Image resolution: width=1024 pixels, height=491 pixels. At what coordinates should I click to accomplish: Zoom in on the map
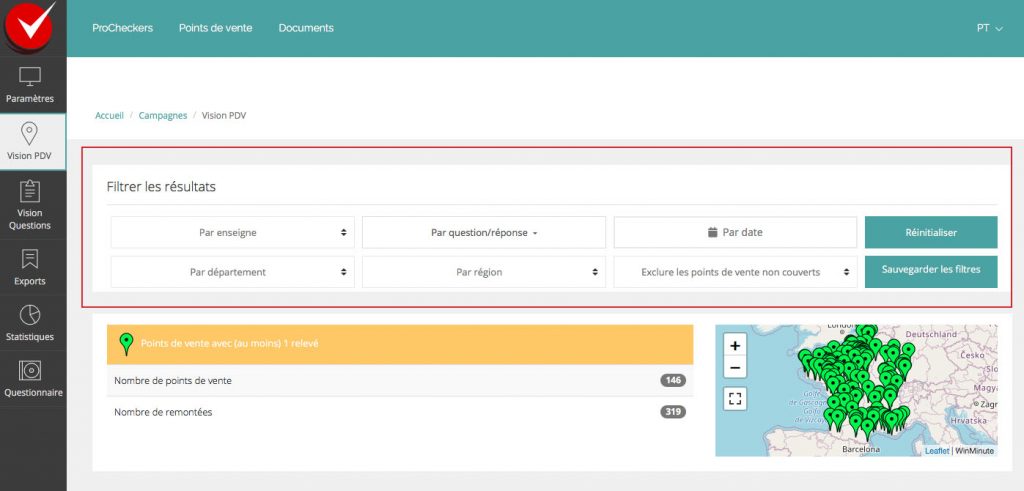click(x=735, y=345)
